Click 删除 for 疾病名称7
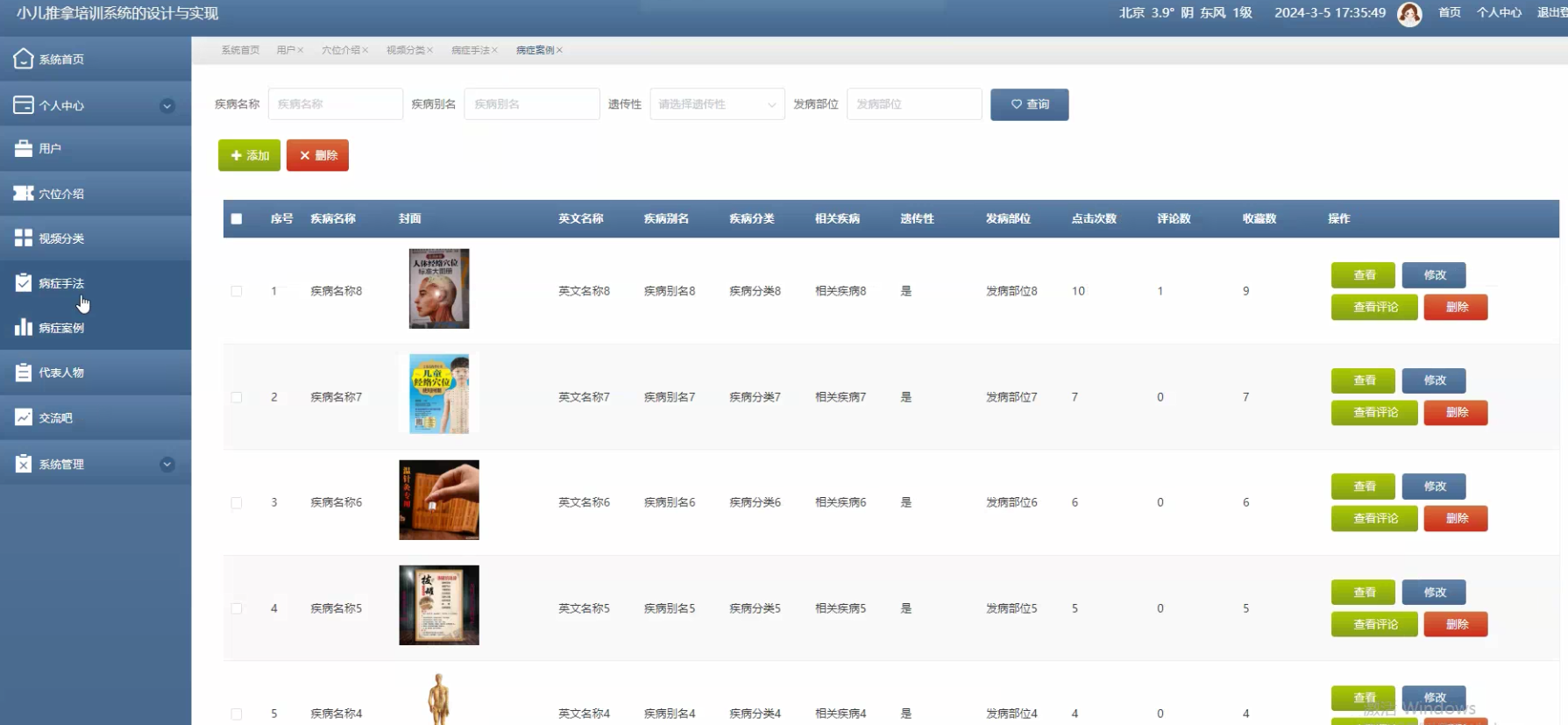Viewport: 1568px width, 725px height. 1456,412
